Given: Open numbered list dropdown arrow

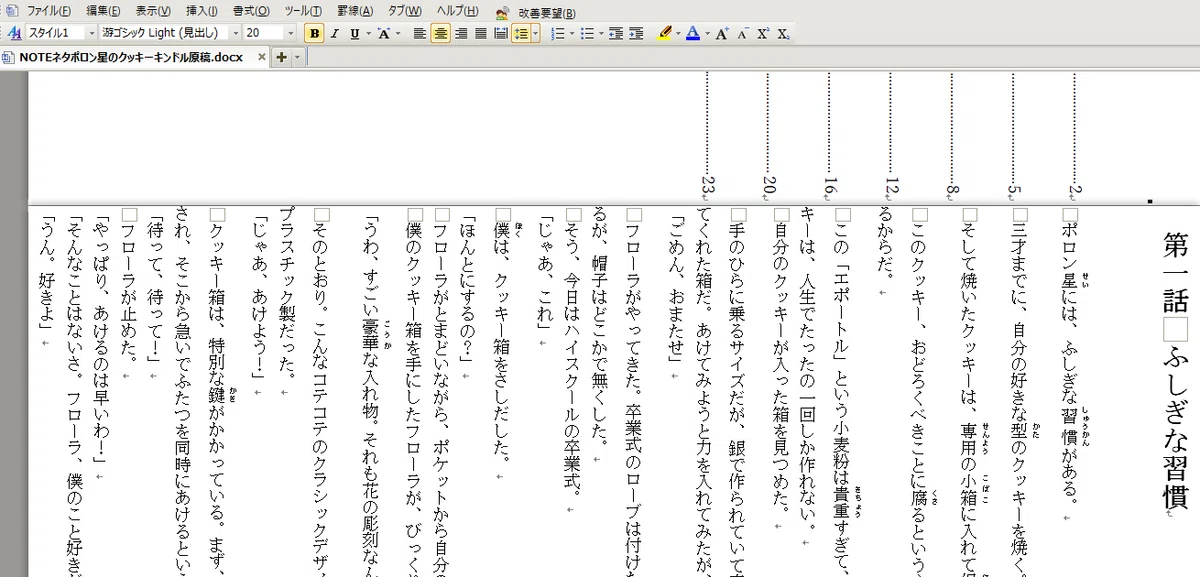Looking at the screenshot, I should [x=572, y=33].
